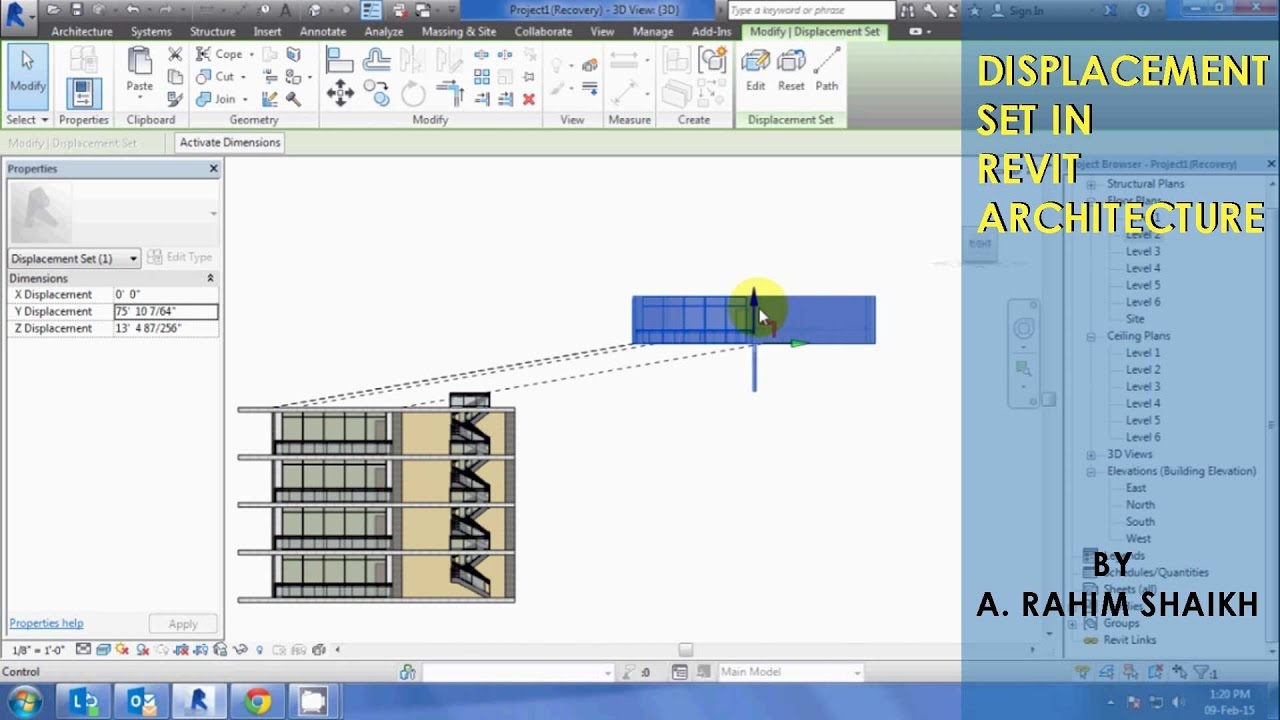This screenshot has width=1280, height=720.
Task: Select the North elevation view
Action: point(1140,505)
